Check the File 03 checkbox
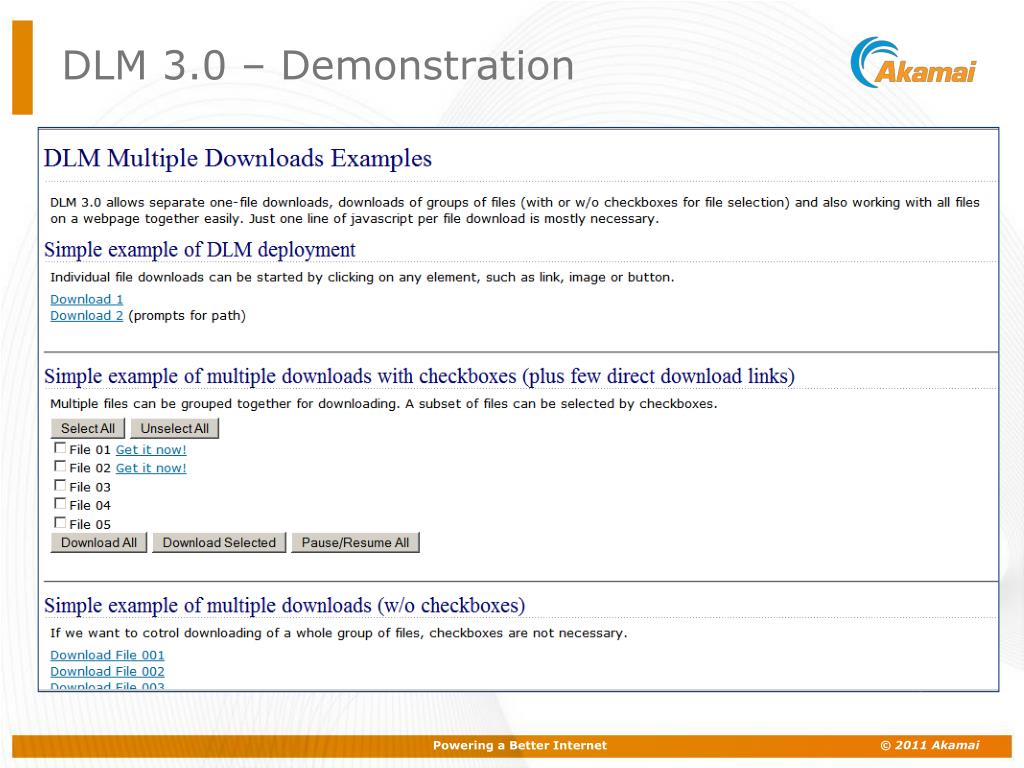This screenshot has height=768, width=1024. 60,485
